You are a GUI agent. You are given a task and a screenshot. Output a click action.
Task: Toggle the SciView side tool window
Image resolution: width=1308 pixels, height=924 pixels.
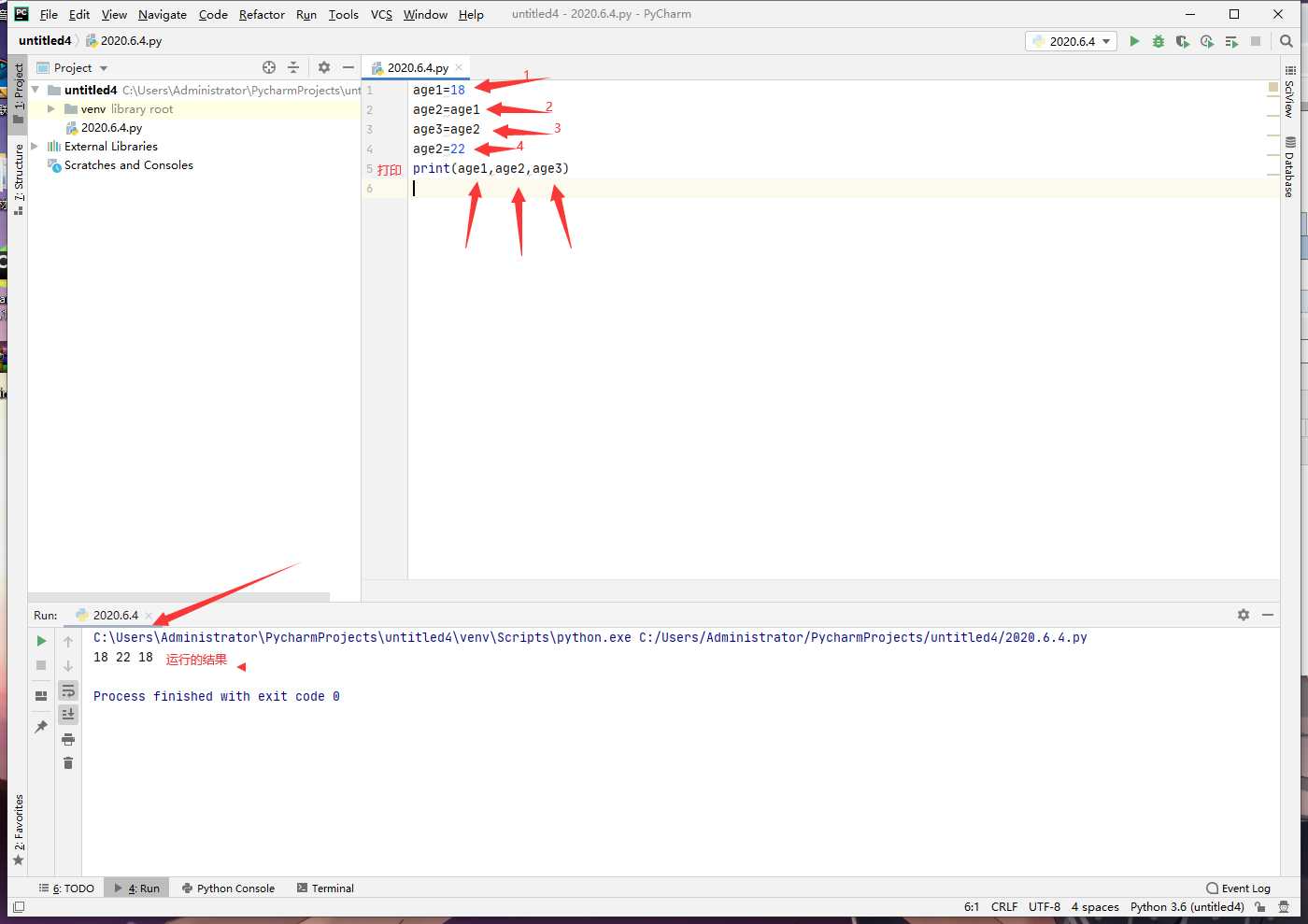coord(1289,91)
